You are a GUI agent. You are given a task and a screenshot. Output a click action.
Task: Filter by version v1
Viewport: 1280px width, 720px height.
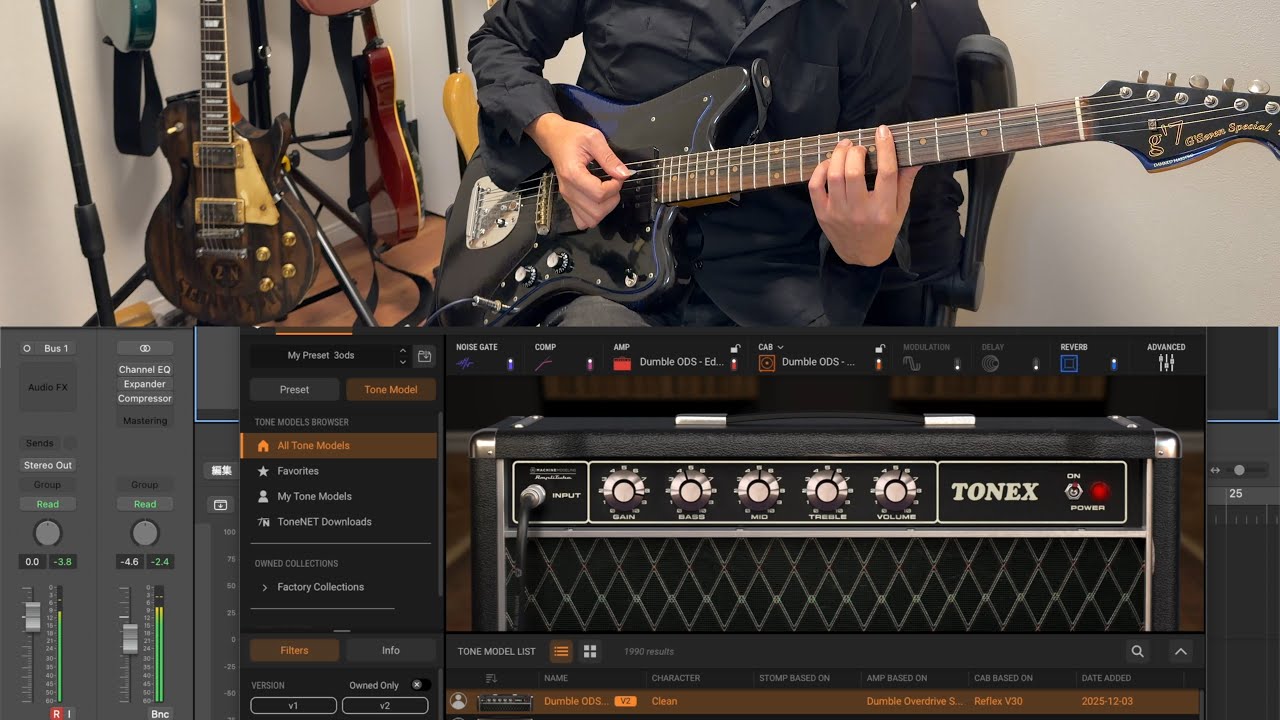[x=293, y=705]
